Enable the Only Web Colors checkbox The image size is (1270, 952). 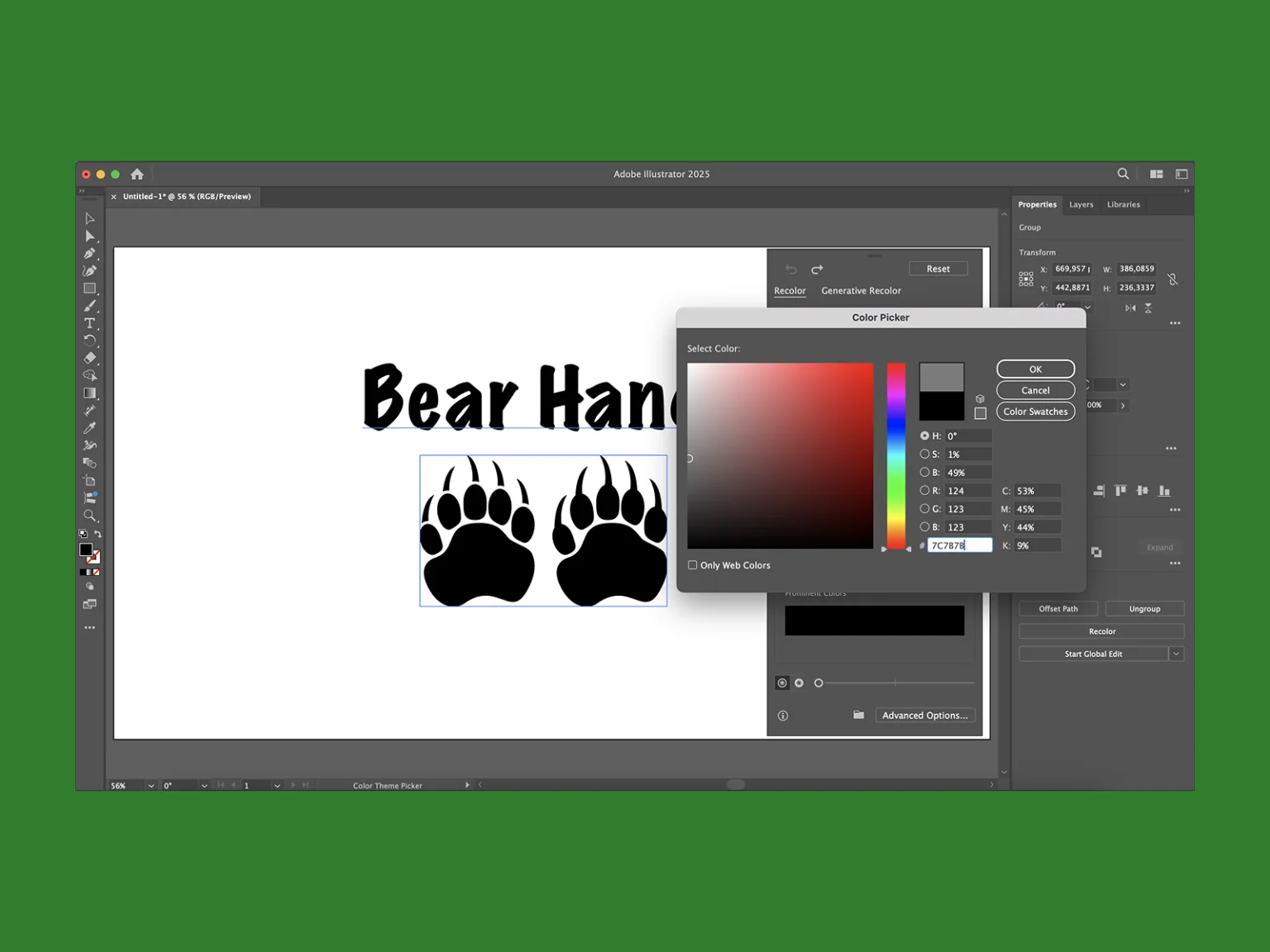tap(693, 564)
